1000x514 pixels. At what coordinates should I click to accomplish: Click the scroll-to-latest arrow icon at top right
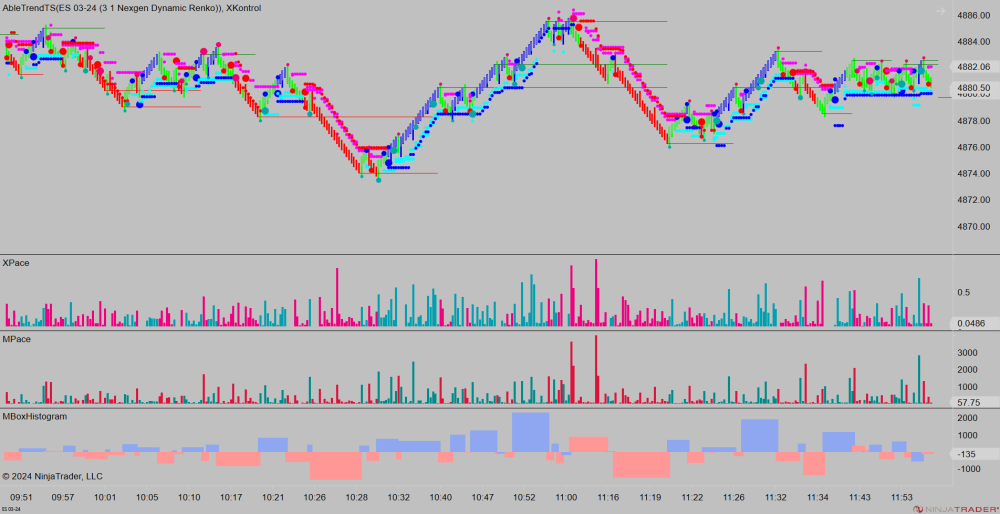tap(940, 11)
